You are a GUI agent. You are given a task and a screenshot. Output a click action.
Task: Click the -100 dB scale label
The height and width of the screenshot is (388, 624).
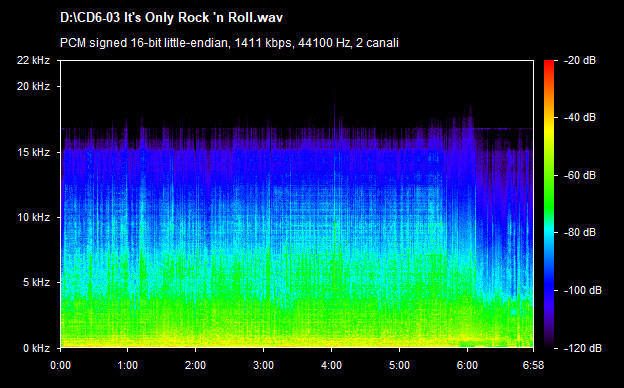pyautogui.click(x=583, y=291)
